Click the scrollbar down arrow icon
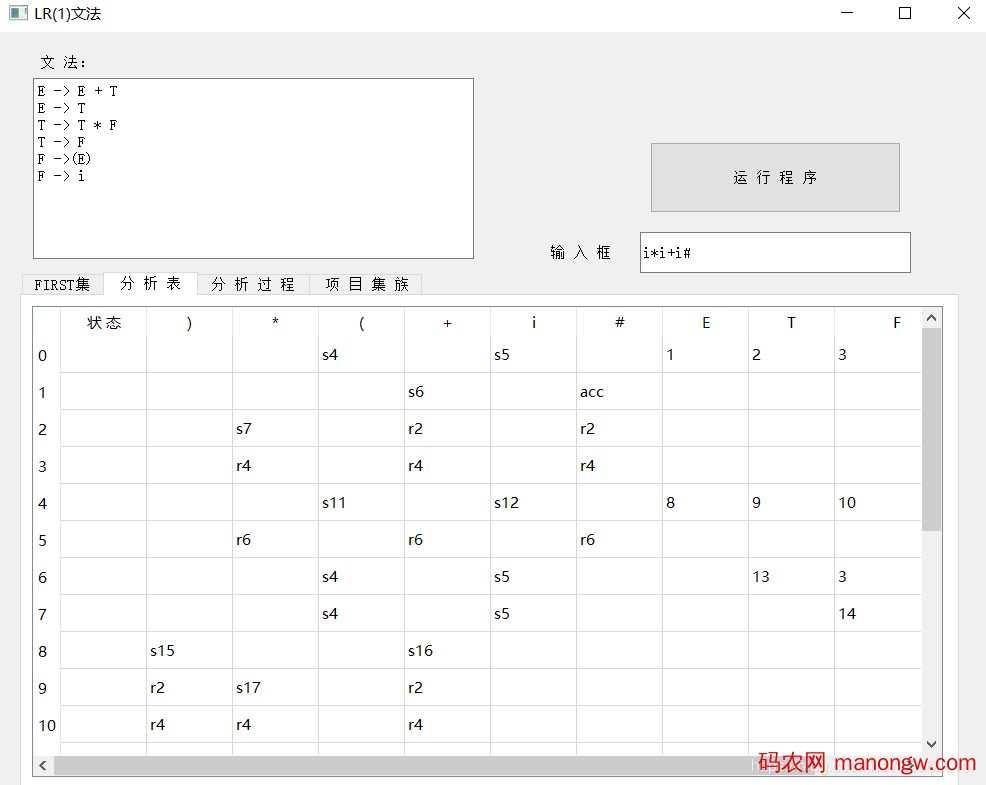The image size is (986, 785). (x=931, y=744)
